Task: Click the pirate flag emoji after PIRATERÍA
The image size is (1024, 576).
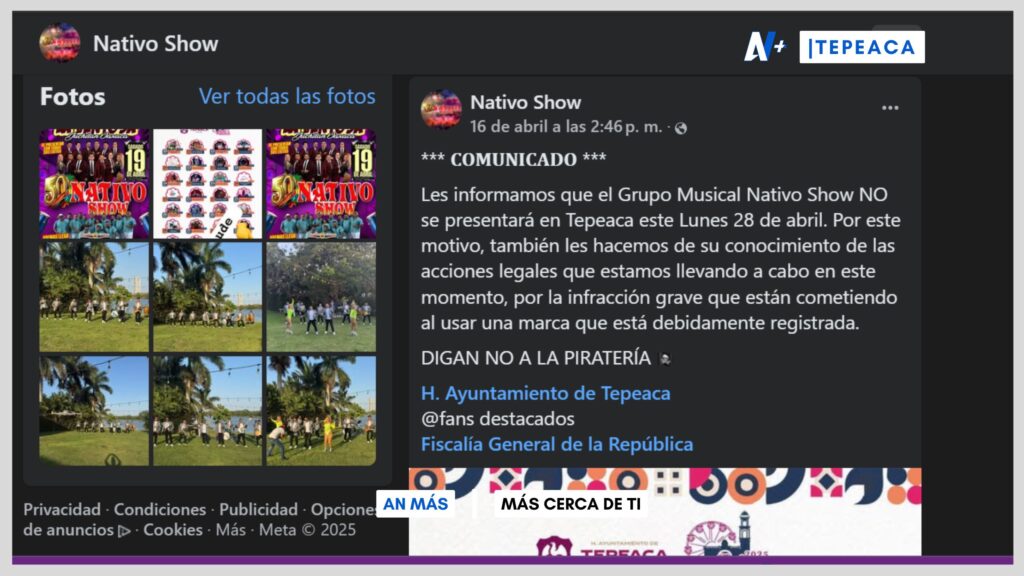Action: click(x=666, y=359)
